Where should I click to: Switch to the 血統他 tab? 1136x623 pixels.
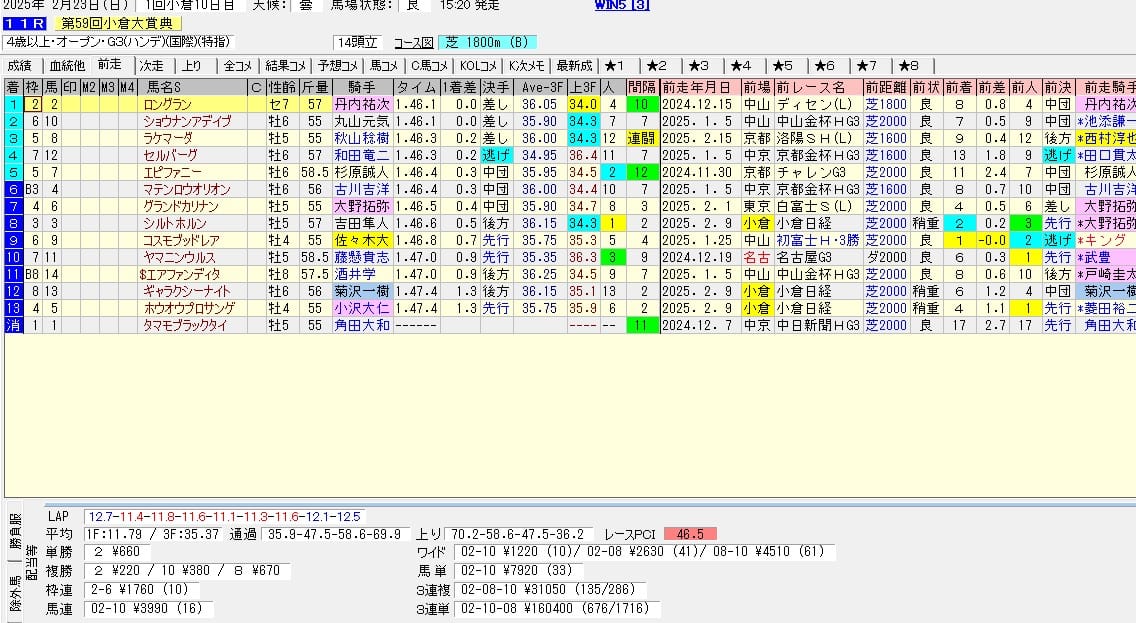[67, 66]
